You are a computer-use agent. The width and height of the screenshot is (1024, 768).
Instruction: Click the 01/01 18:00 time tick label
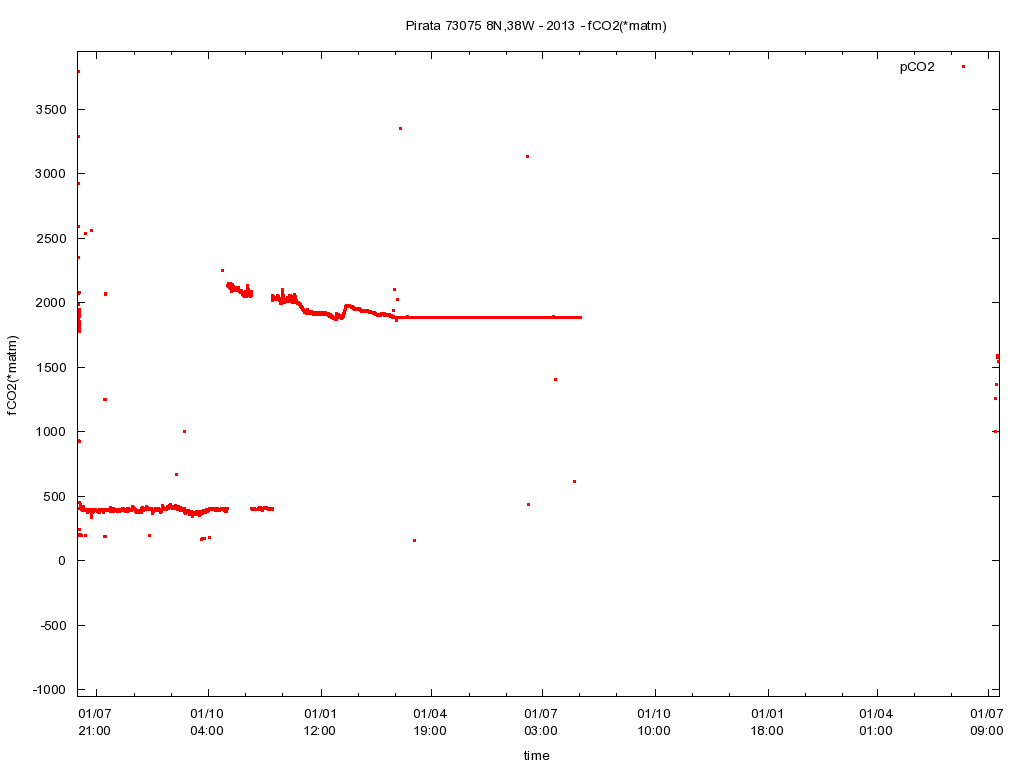point(767,722)
